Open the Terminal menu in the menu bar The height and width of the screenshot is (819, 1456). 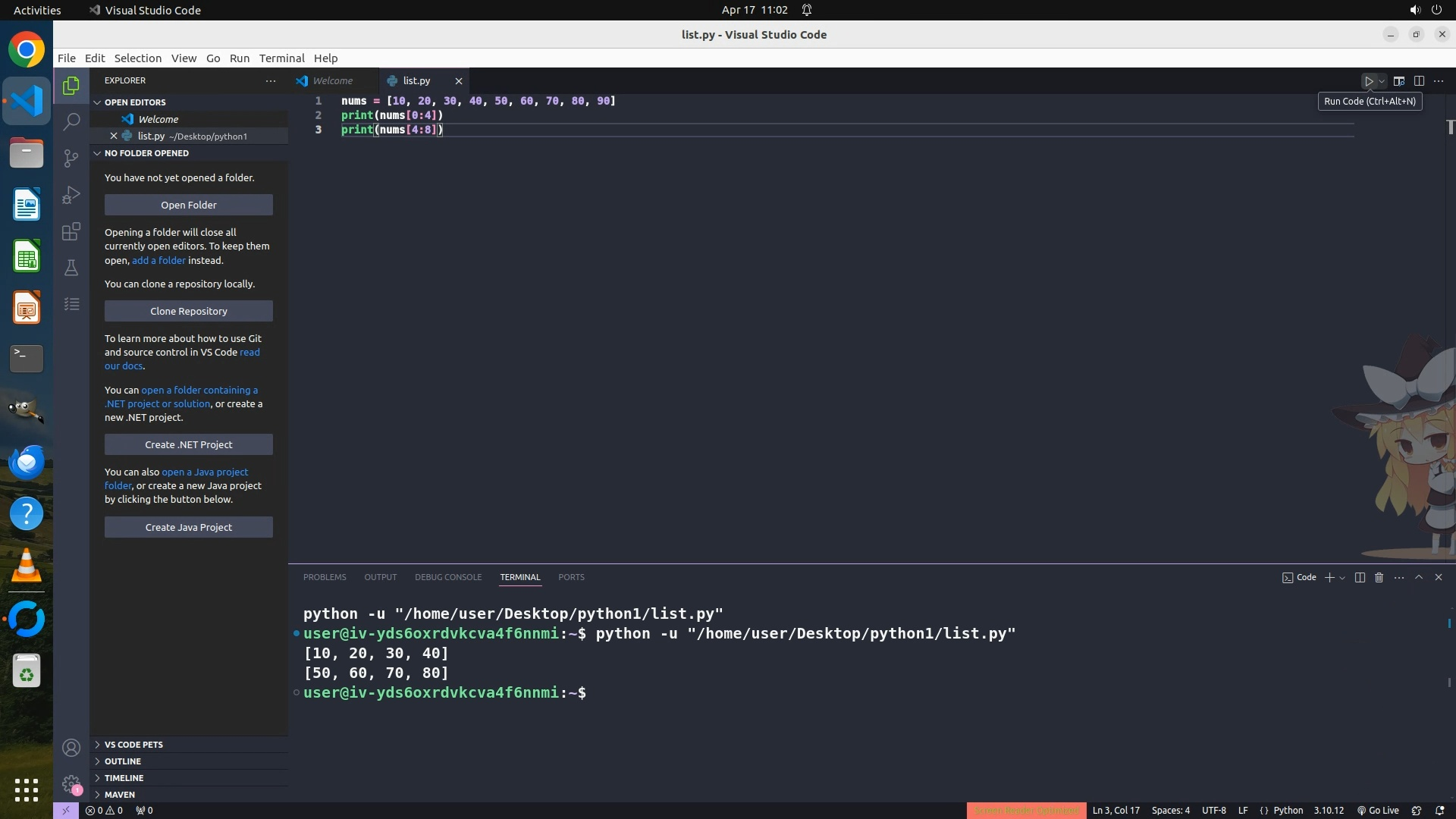(x=281, y=58)
